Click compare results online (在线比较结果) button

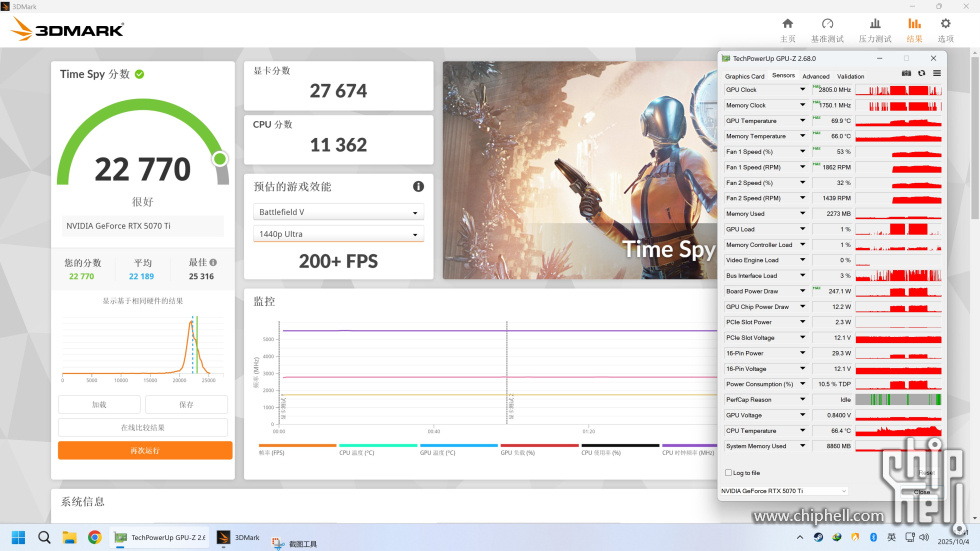click(x=142, y=427)
